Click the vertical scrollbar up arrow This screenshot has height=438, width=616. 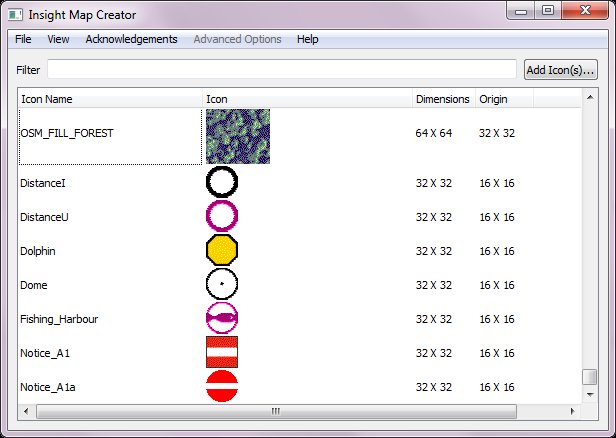pos(590,99)
